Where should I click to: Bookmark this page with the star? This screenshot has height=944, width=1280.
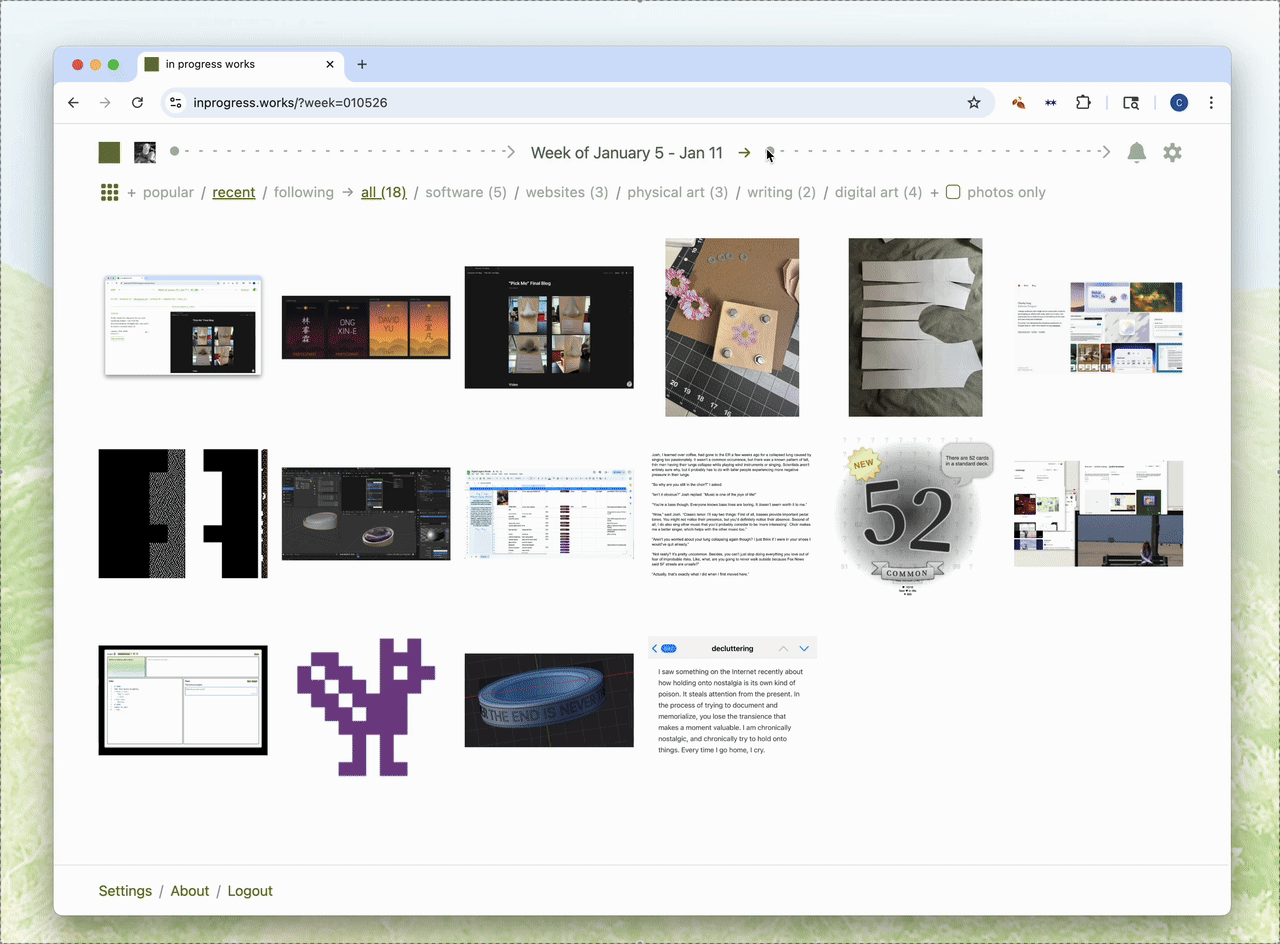974,103
